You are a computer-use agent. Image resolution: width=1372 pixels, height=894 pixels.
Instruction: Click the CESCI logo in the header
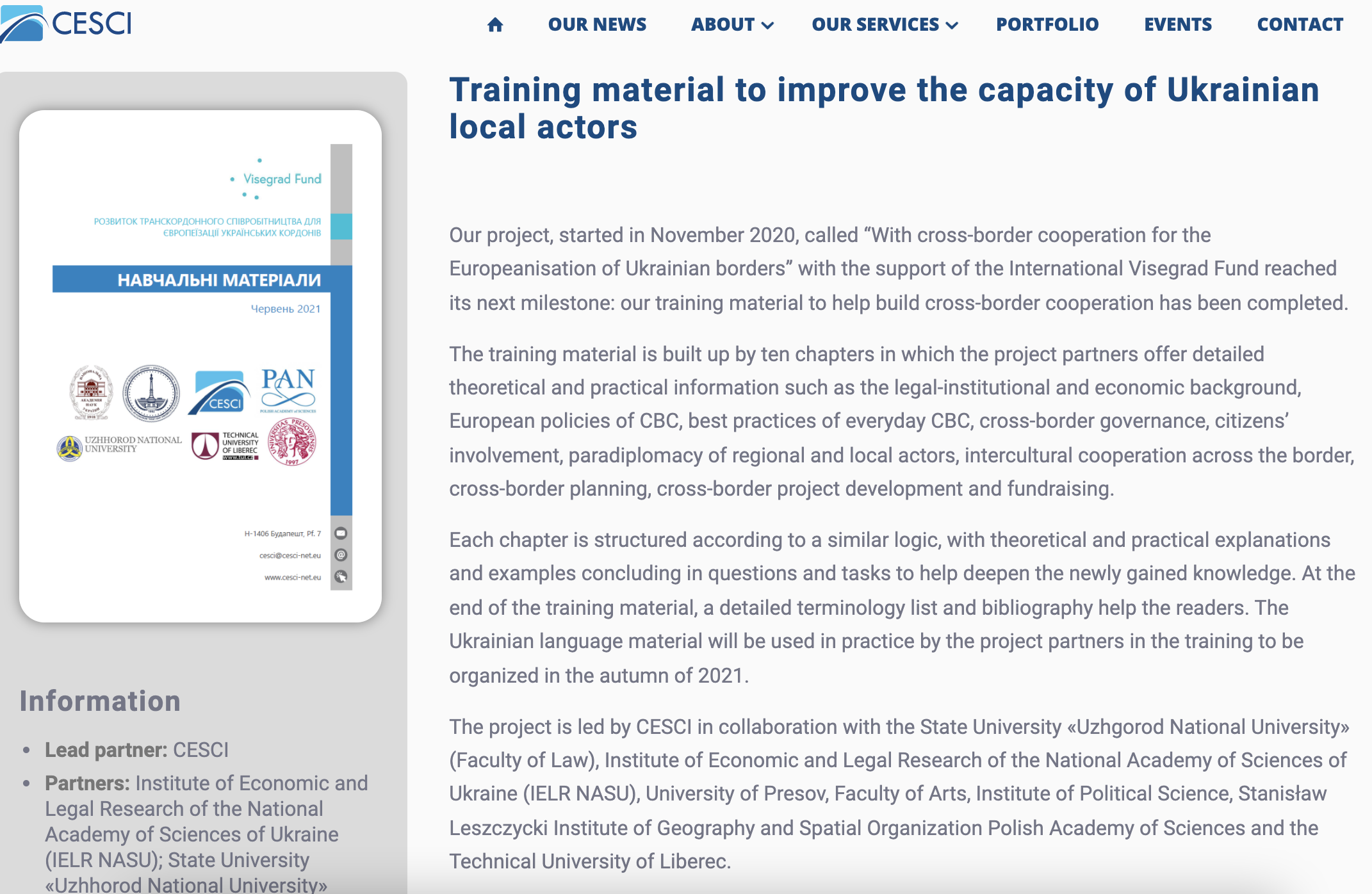tap(66, 24)
